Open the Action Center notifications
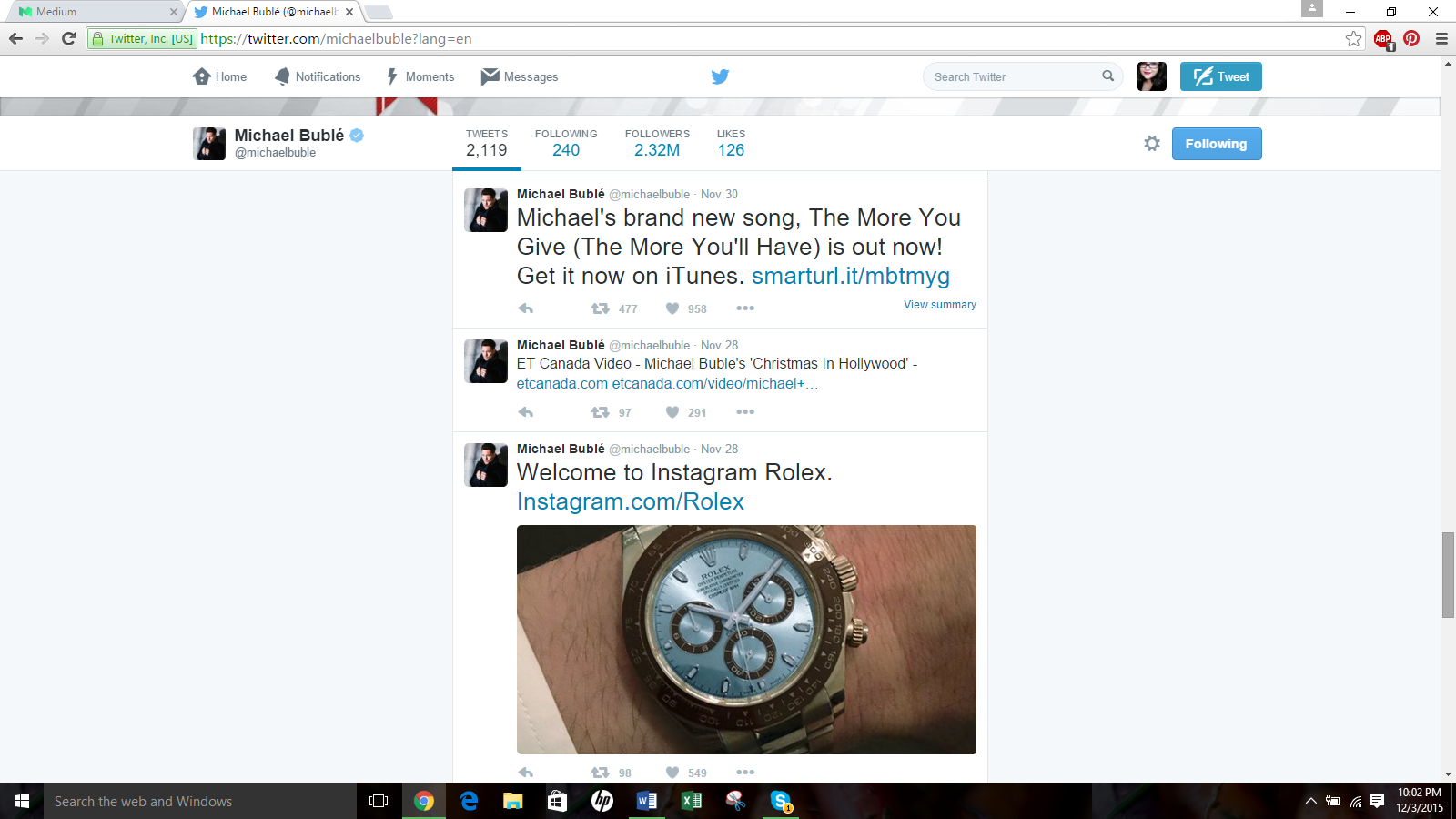The height and width of the screenshot is (819, 1456). (1377, 801)
